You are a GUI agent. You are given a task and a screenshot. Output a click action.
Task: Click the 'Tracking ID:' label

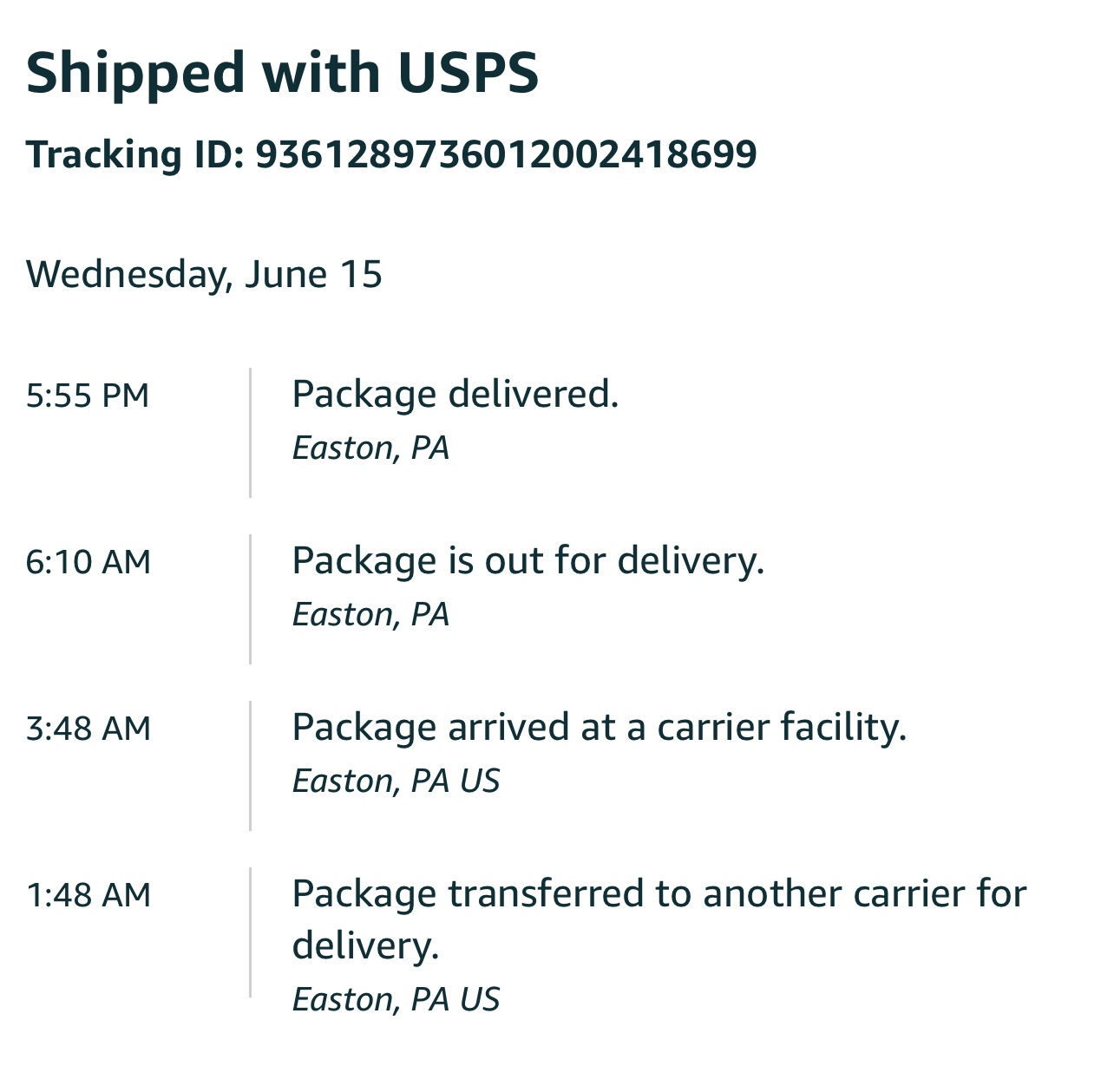[135, 154]
